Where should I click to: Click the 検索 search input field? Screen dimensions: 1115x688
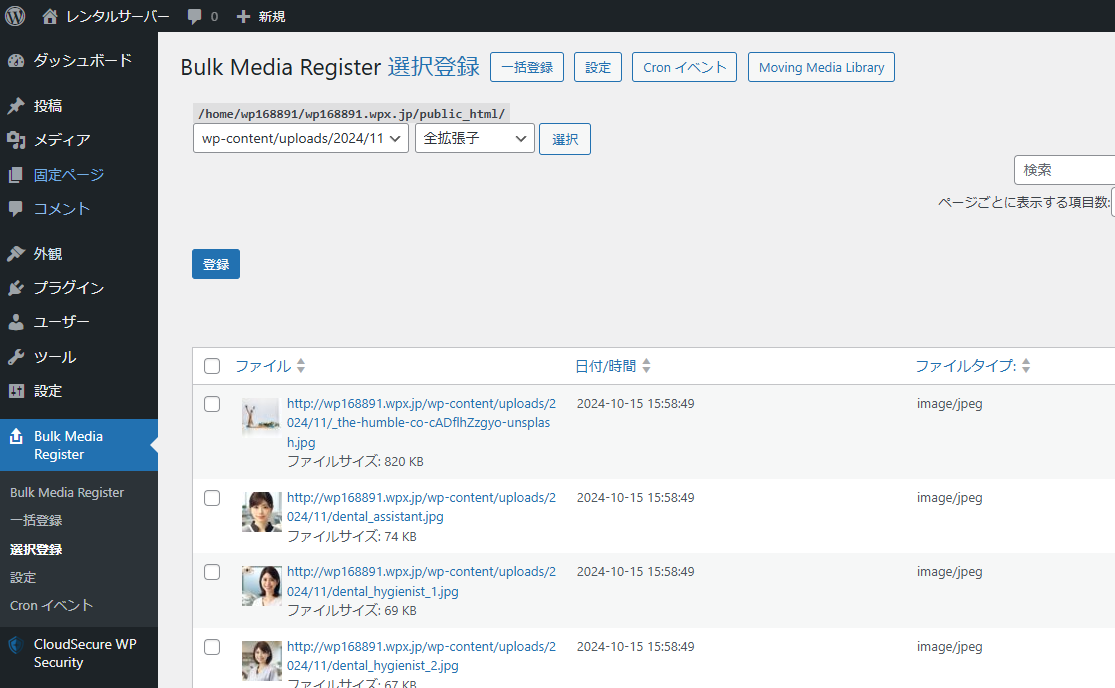[1065, 170]
